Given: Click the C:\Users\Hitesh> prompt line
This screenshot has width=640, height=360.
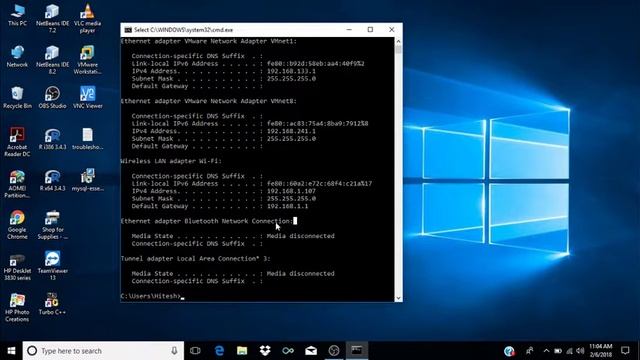Looking at the screenshot, I should [x=151, y=296].
